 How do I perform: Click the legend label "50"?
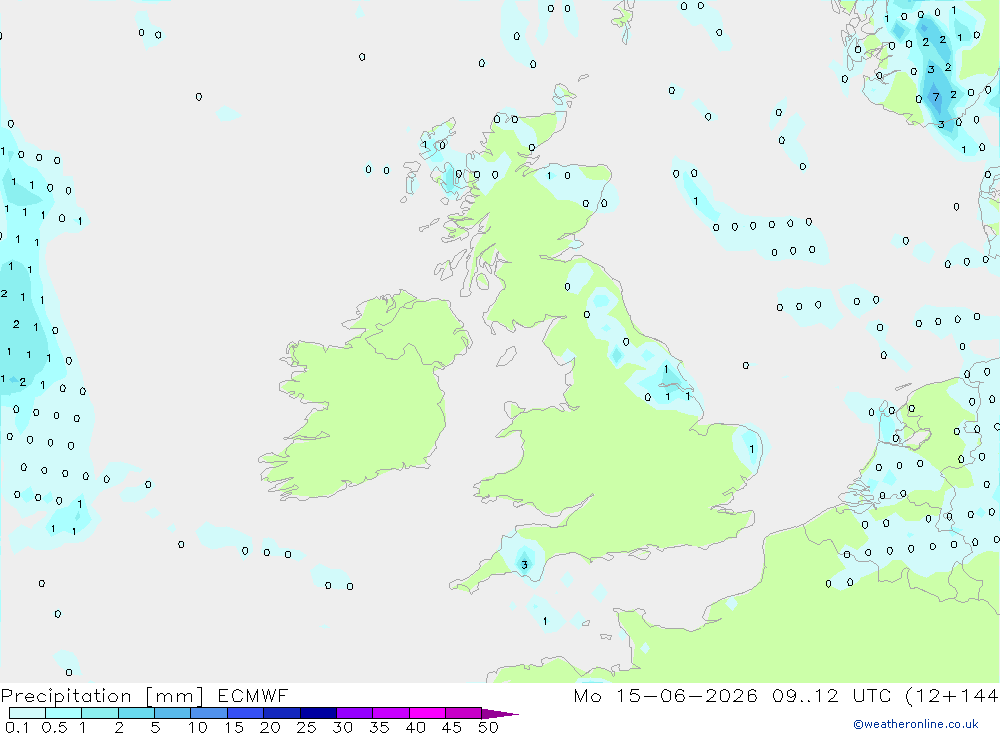click(x=488, y=727)
